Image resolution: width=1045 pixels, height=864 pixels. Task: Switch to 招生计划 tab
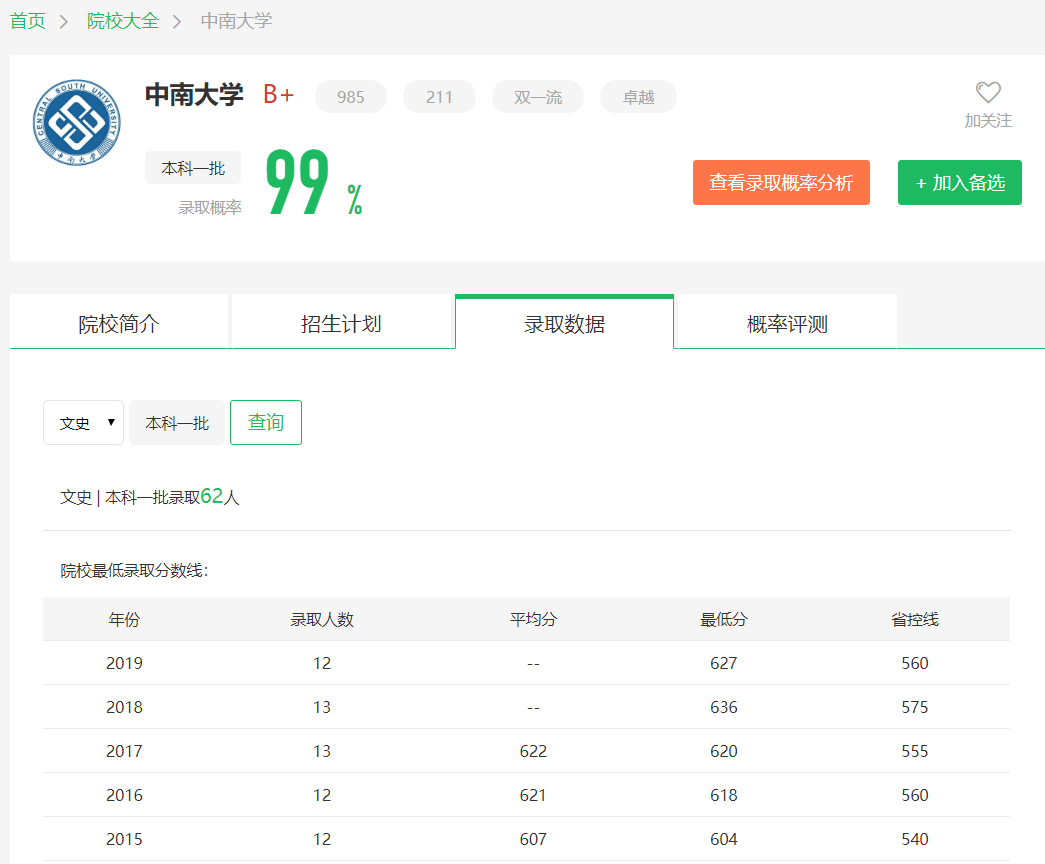pyautogui.click(x=341, y=323)
